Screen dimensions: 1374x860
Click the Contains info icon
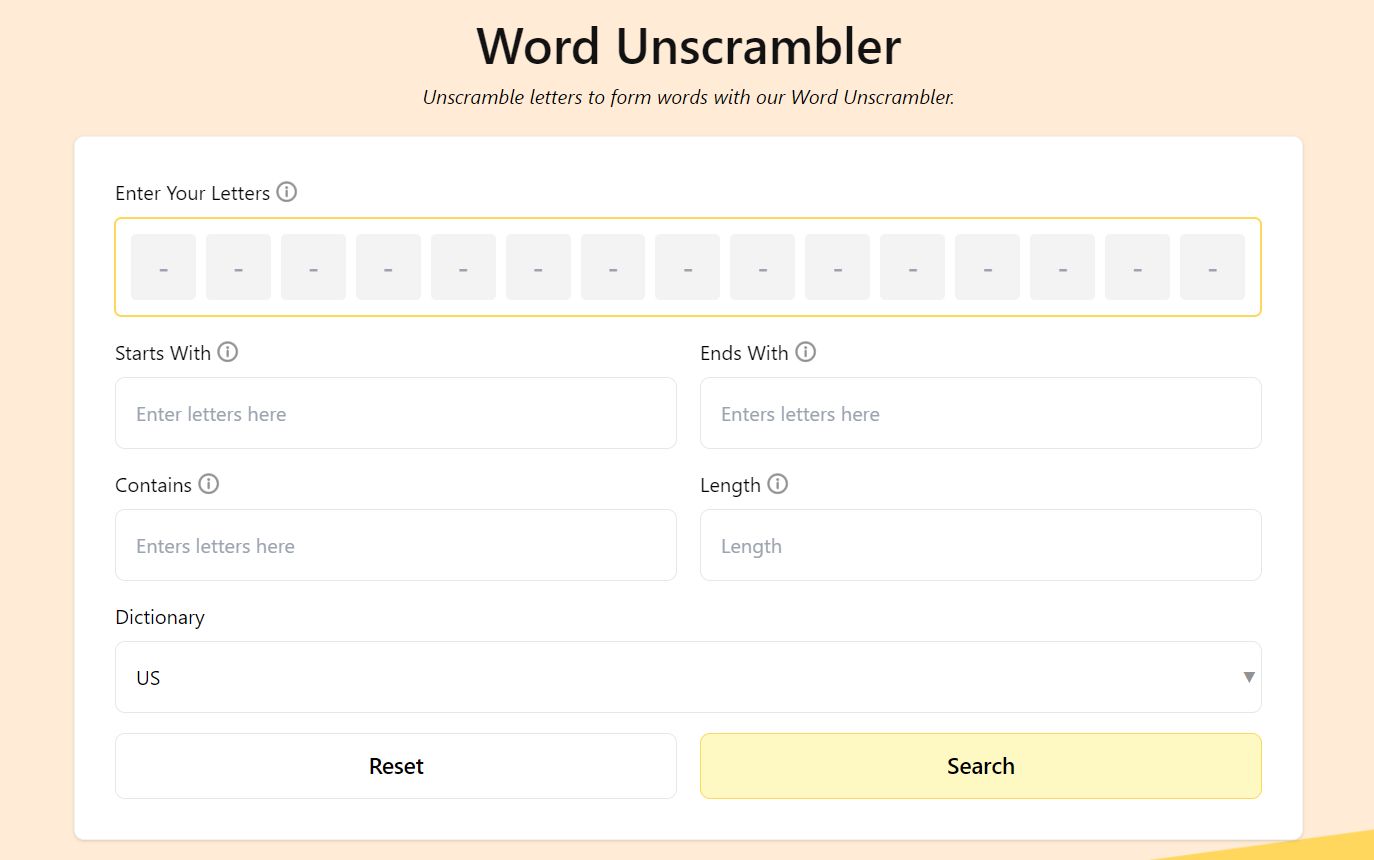point(208,484)
